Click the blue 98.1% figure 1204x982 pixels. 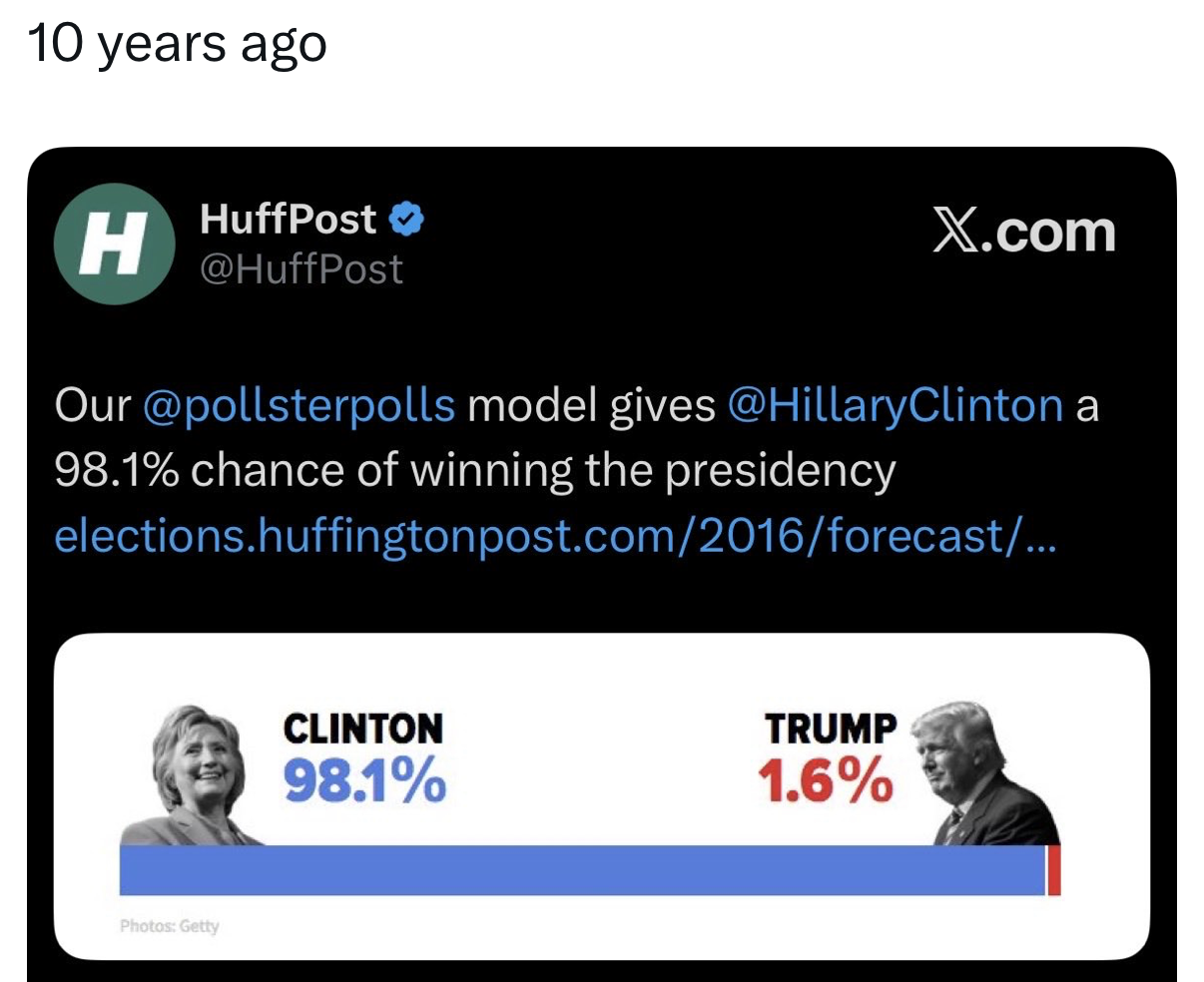click(x=364, y=779)
